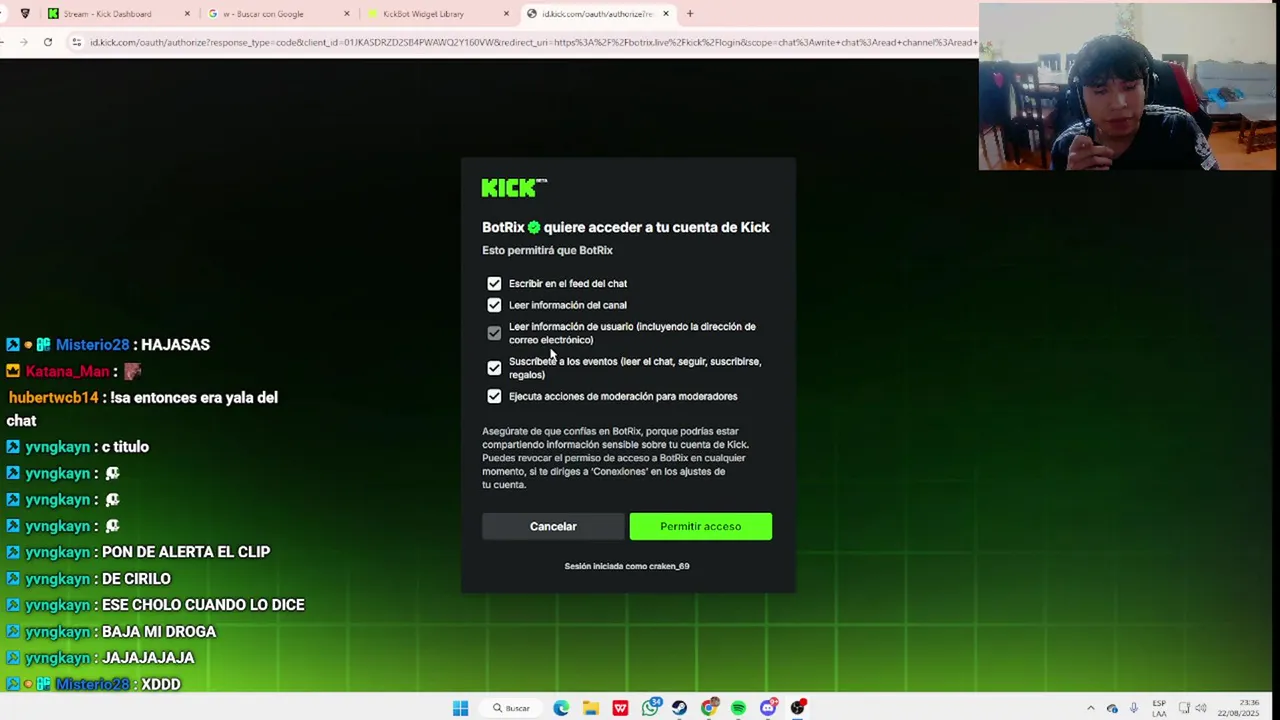Close the id.kick.com authorize tab
Viewport: 1280px width, 720px height.
tap(665, 14)
